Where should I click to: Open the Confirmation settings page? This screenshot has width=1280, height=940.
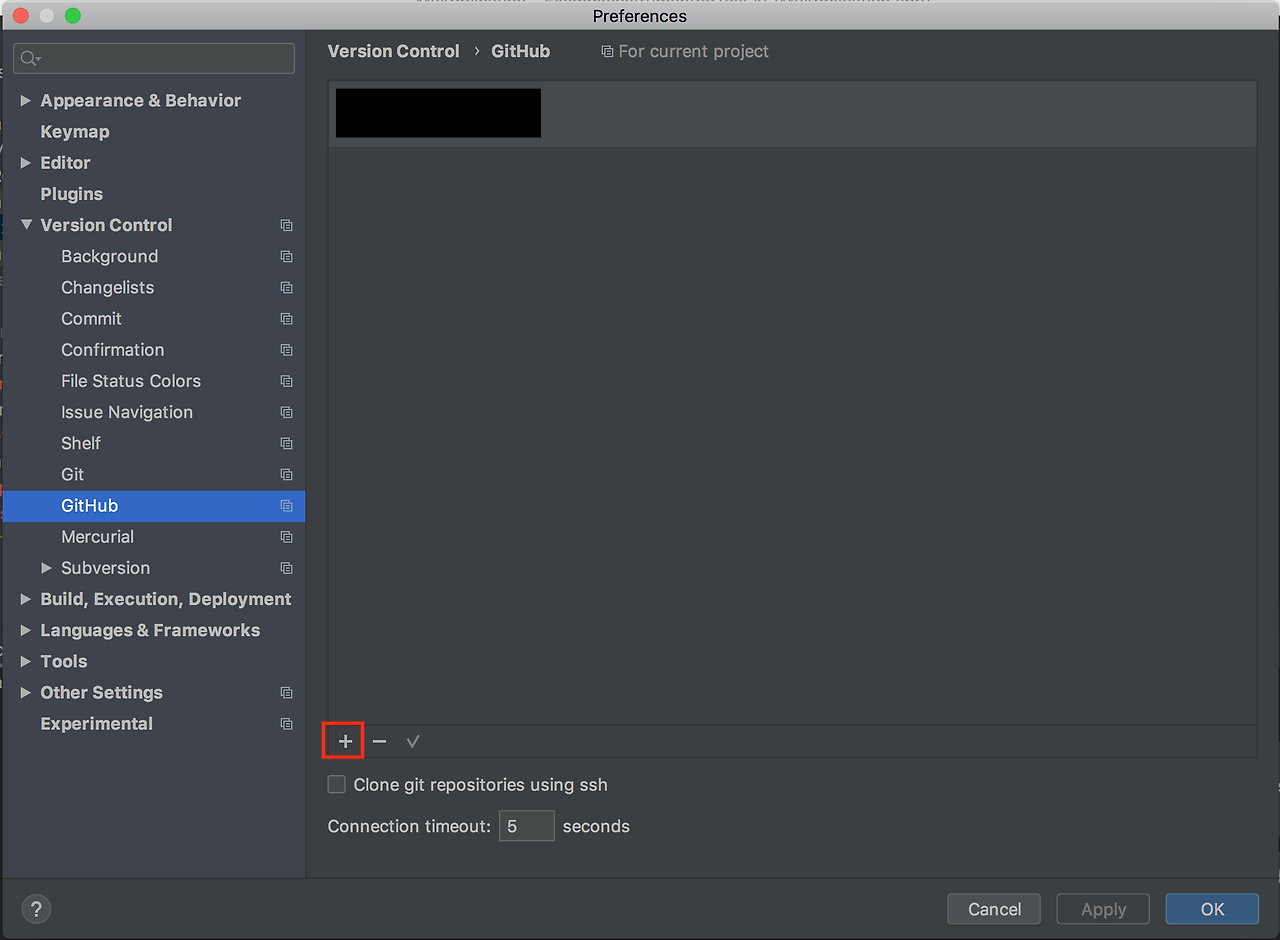(113, 350)
